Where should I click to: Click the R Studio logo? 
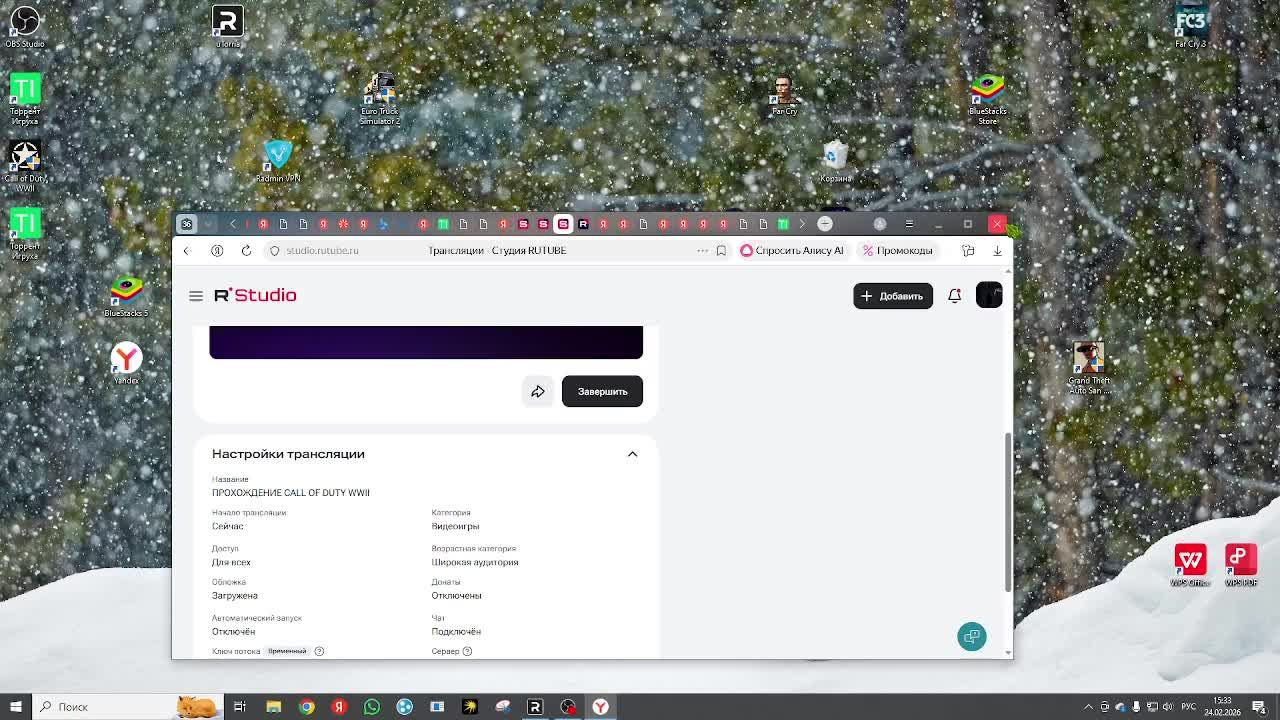point(255,295)
